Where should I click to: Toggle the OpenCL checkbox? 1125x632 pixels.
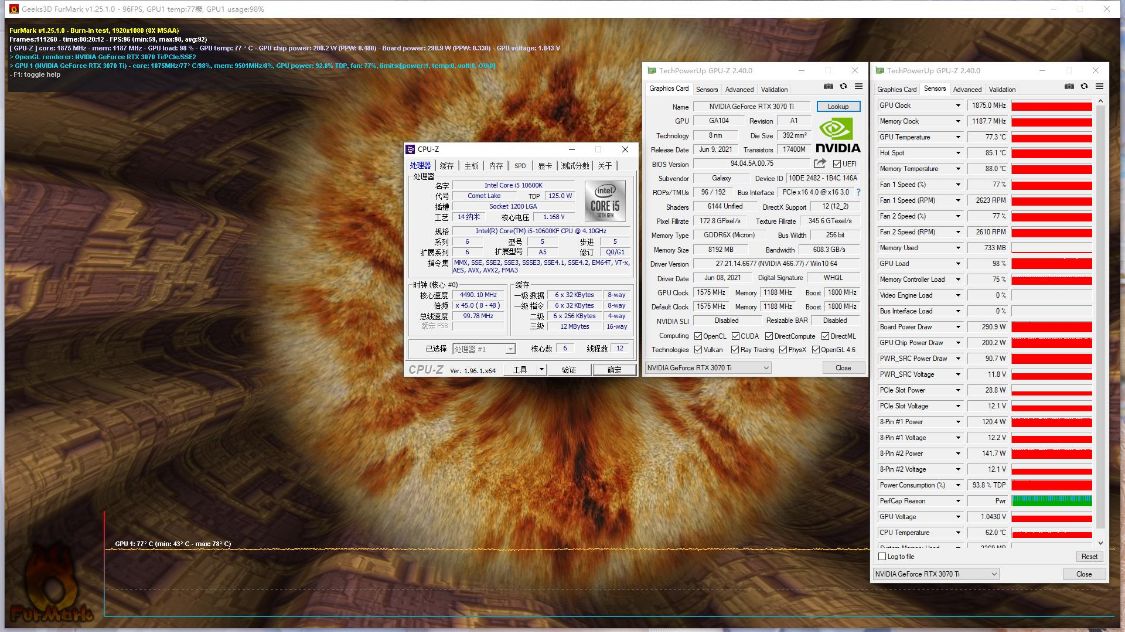coord(697,336)
